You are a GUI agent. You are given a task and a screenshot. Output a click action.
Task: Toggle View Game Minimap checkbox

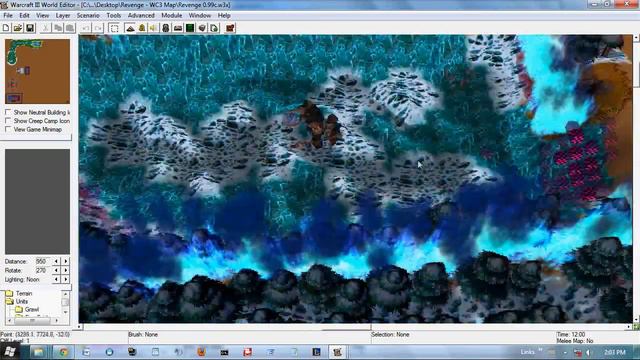pyautogui.click(x=8, y=129)
